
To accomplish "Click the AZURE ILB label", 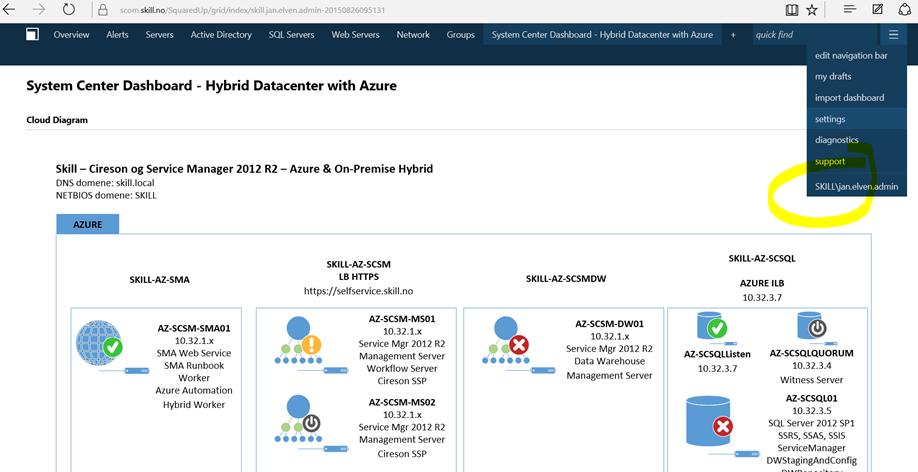I will tap(762, 283).
